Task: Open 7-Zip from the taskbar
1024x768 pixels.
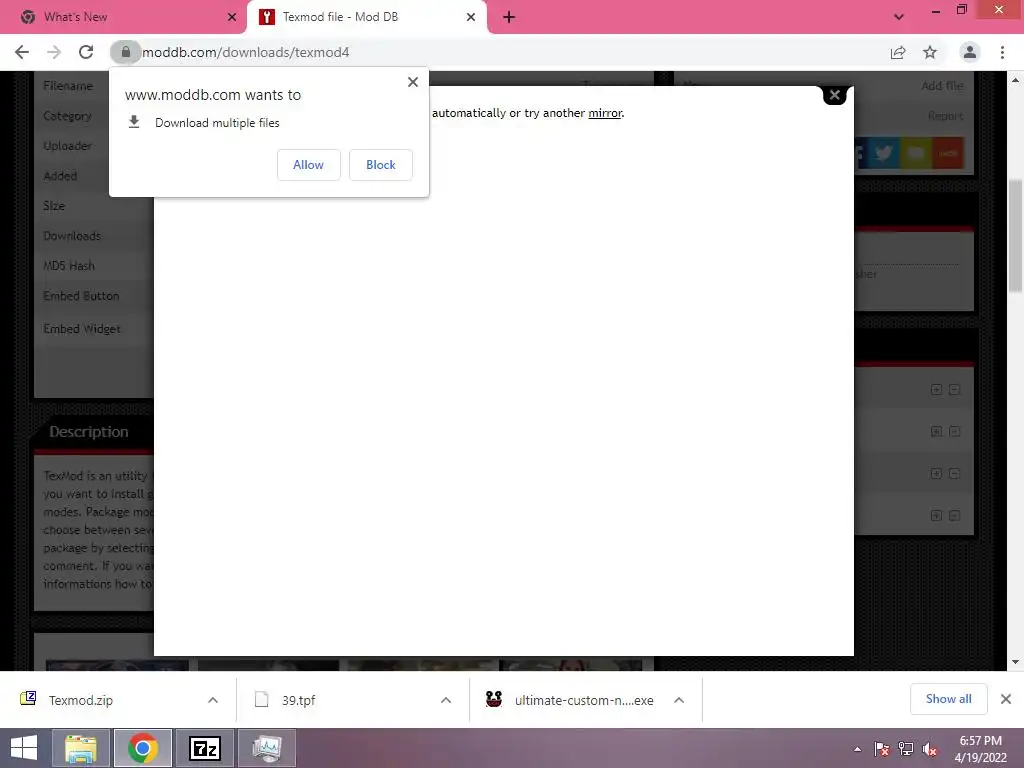Action: coord(204,748)
